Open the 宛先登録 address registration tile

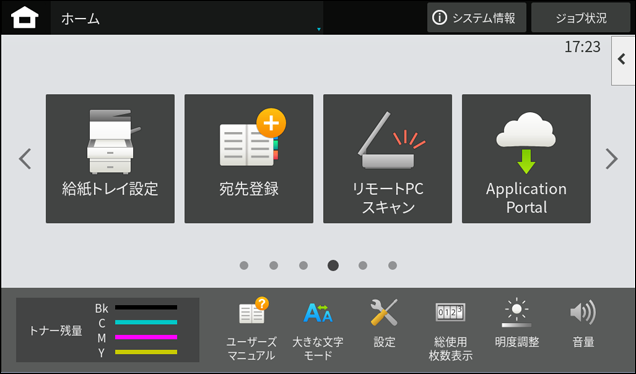249,159
